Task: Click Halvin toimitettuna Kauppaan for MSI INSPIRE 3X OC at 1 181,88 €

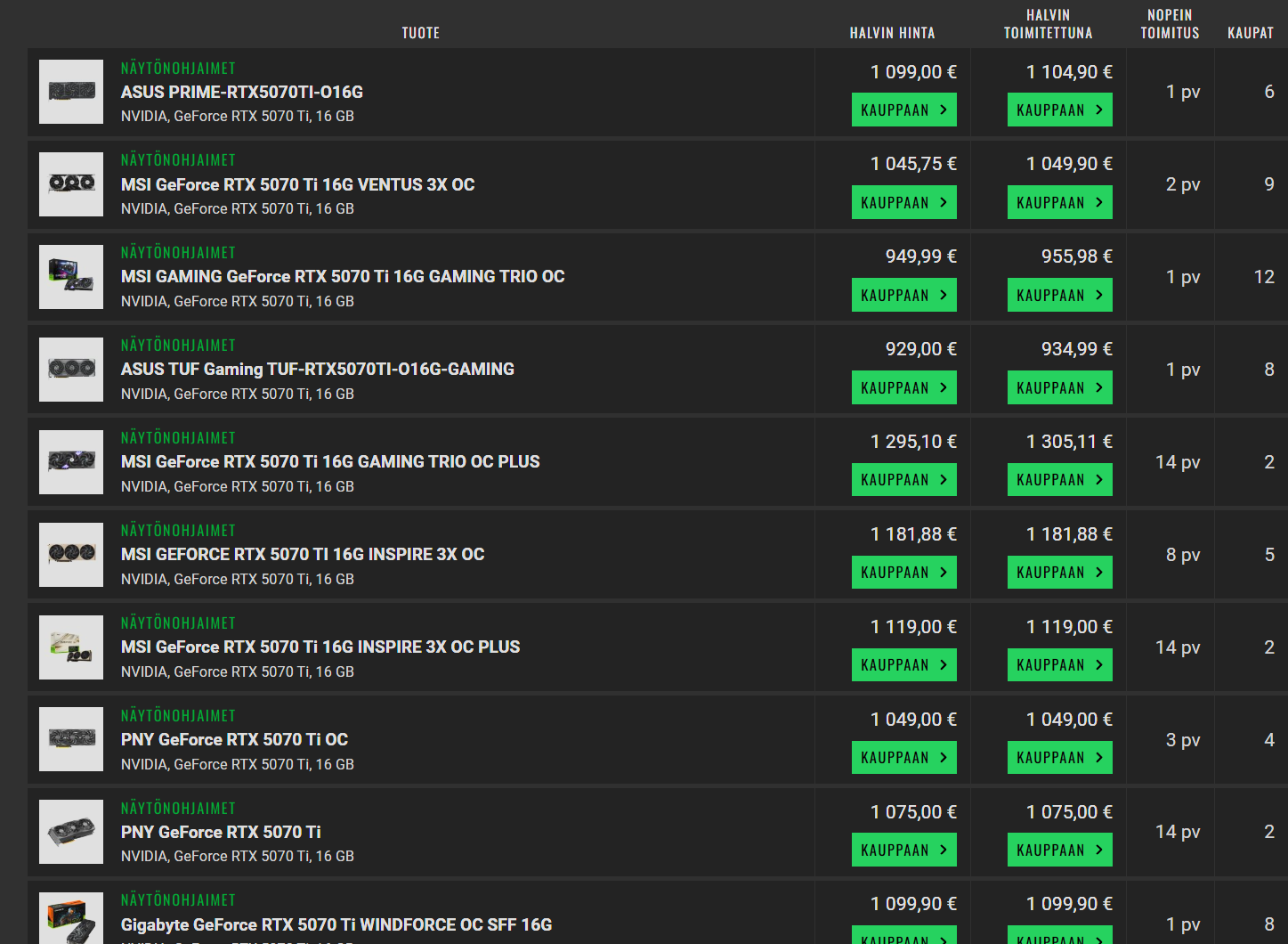Action: pyautogui.click(x=1060, y=572)
